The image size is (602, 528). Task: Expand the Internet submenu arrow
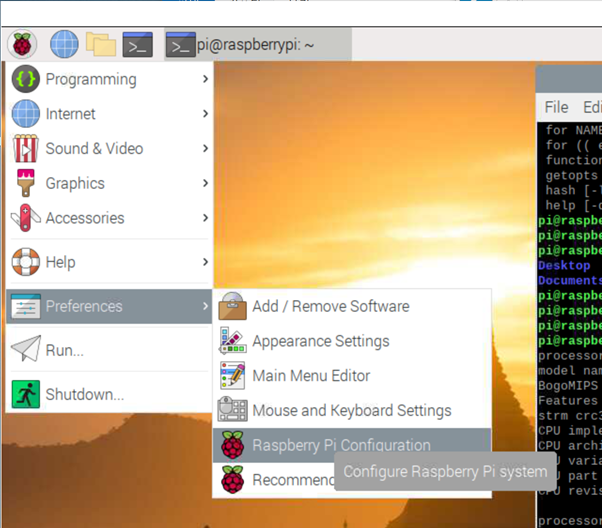click(205, 114)
